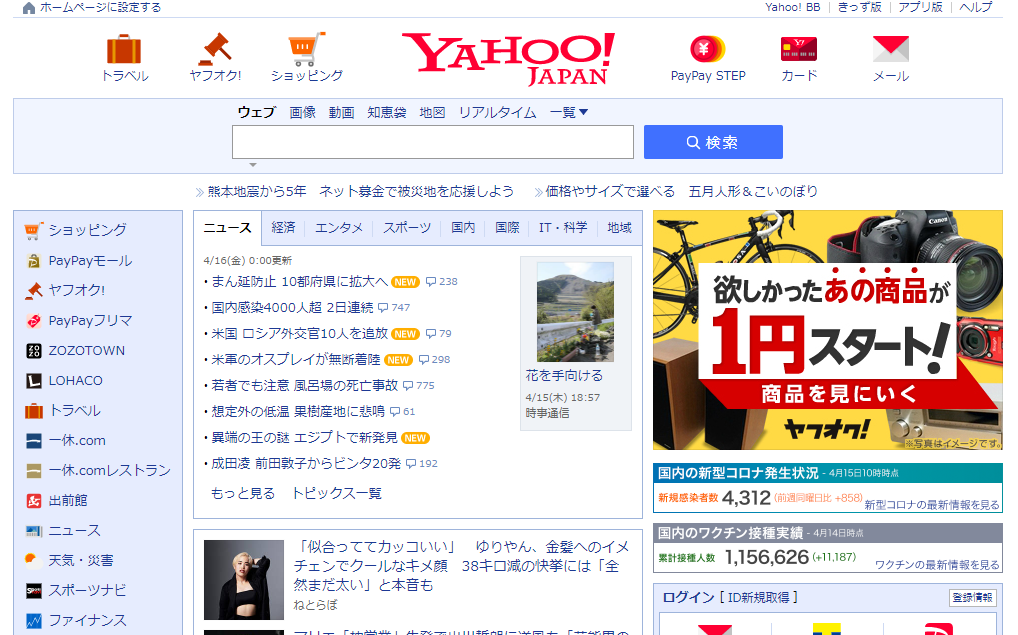The width and height of the screenshot is (1018, 635).
Task: Open the もっと見る news link
Action: 242,494
